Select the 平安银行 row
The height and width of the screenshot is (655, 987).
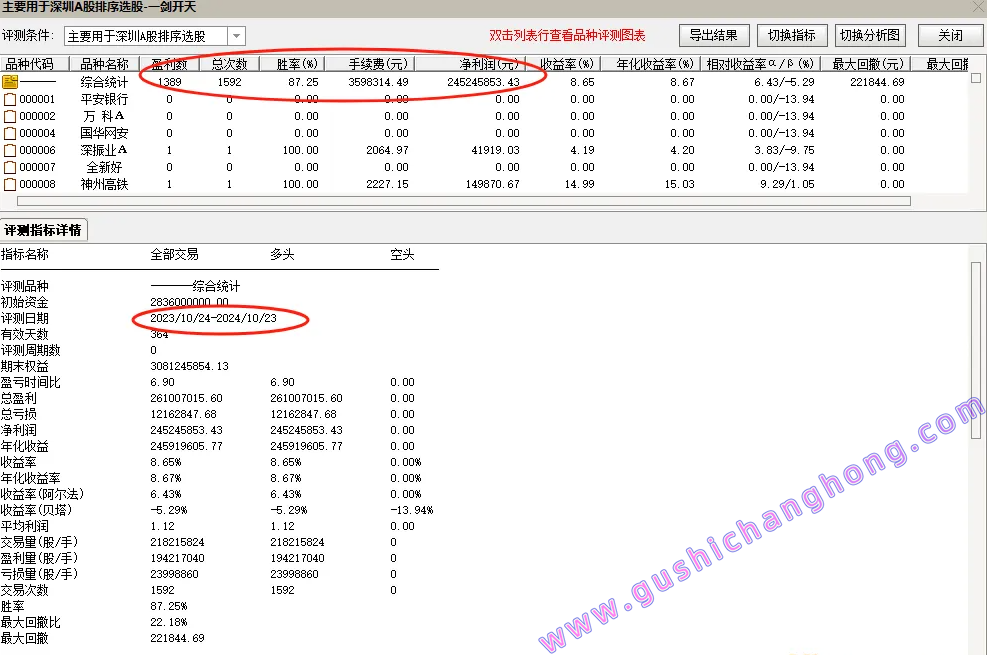483,99
